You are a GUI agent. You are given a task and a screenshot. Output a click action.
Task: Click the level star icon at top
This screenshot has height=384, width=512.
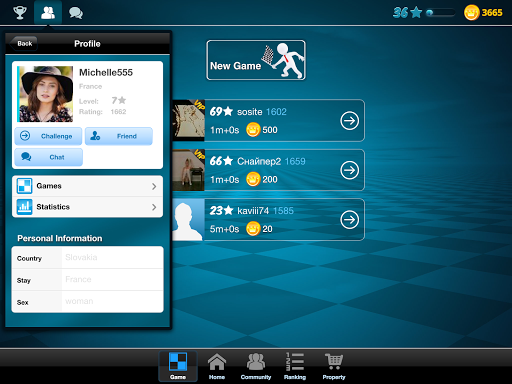(416, 13)
